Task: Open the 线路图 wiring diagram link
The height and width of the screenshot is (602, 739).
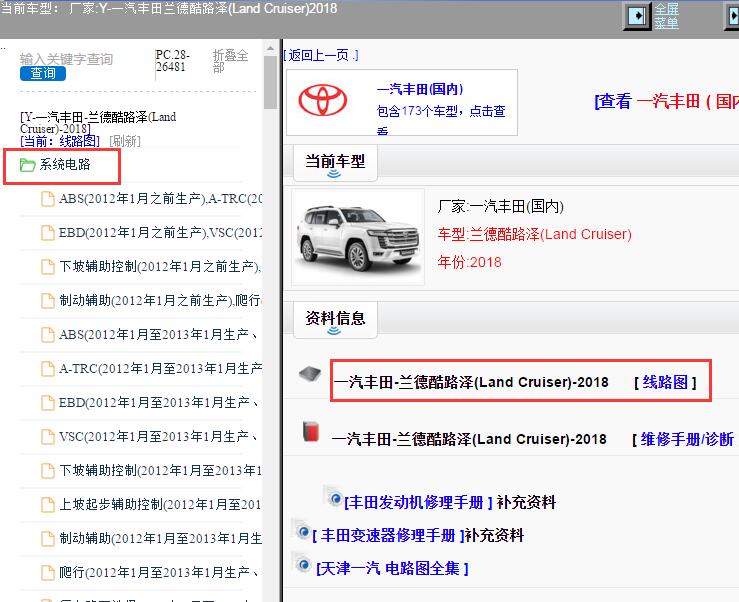Action: [665, 382]
